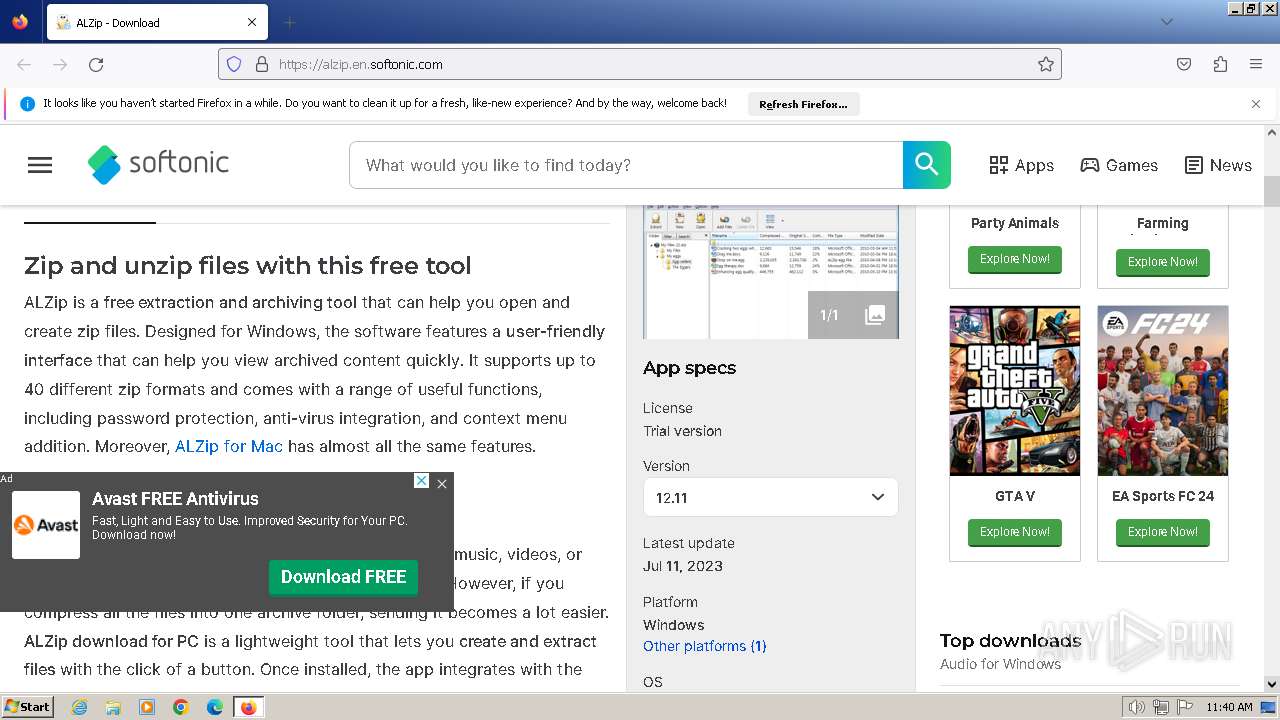Click the 'Jul 11, 2023' update date

(x=683, y=566)
